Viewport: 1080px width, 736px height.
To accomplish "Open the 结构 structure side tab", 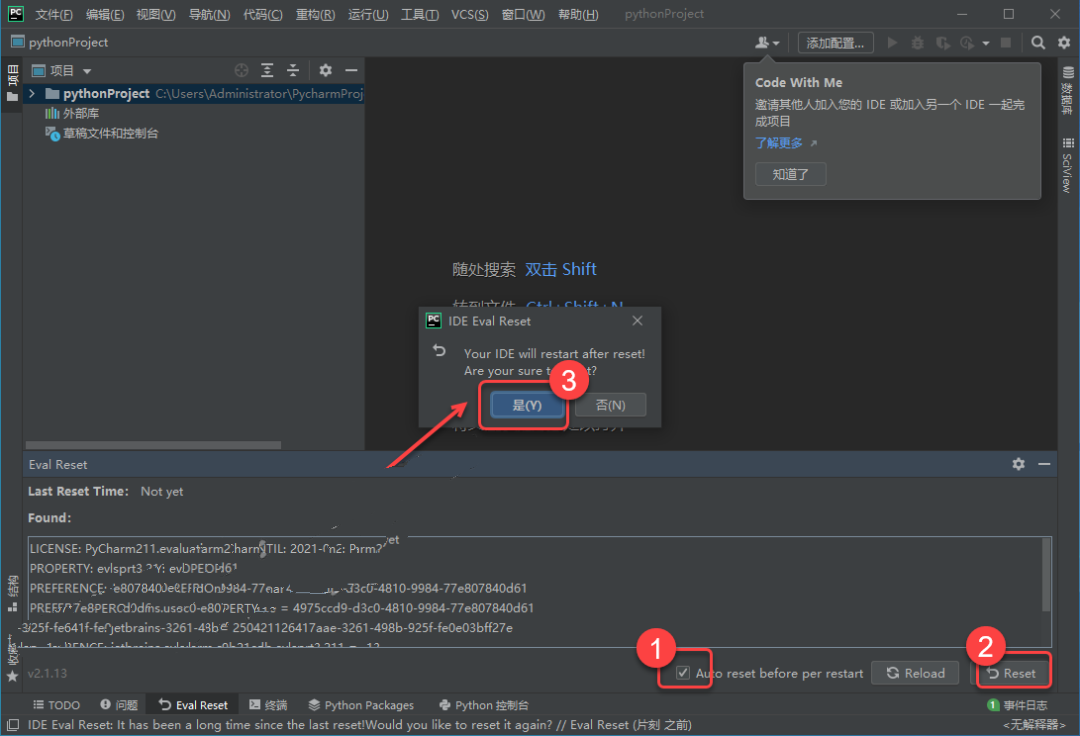I will (x=12, y=593).
